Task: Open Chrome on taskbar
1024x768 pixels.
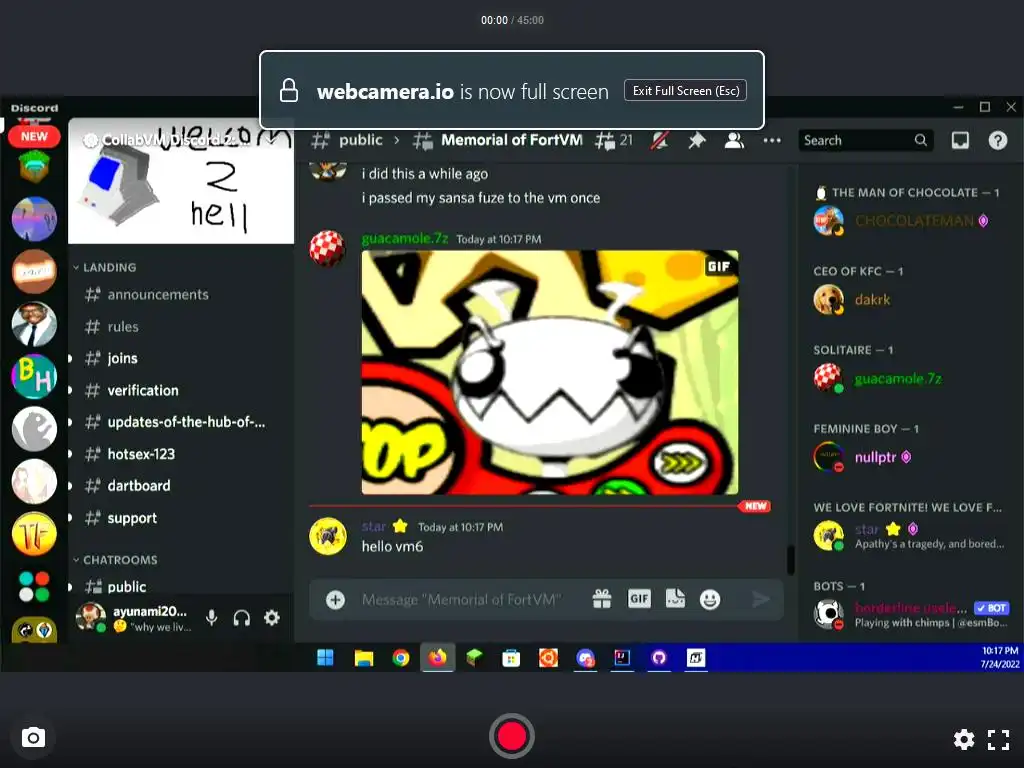Action: [400, 658]
